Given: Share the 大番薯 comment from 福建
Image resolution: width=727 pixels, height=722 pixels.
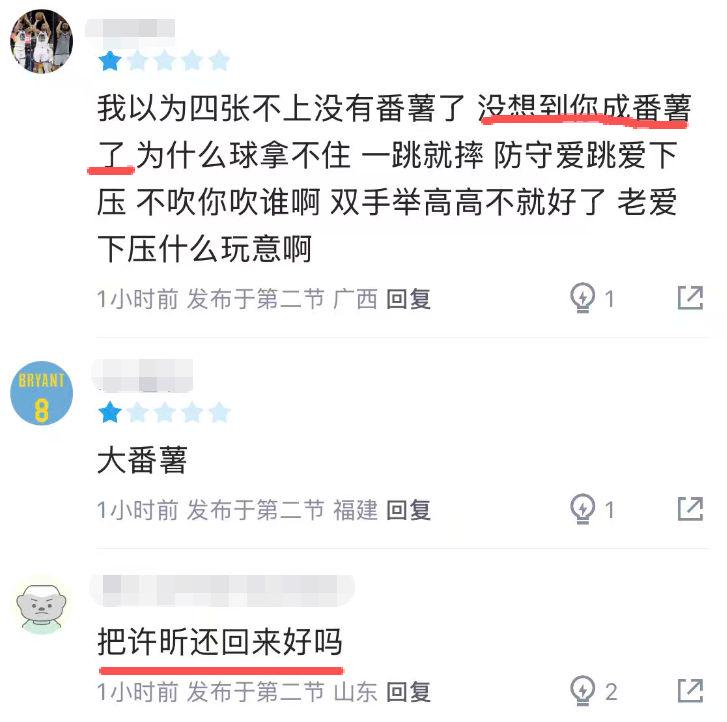Looking at the screenshot, I should (x=690, y=509).
